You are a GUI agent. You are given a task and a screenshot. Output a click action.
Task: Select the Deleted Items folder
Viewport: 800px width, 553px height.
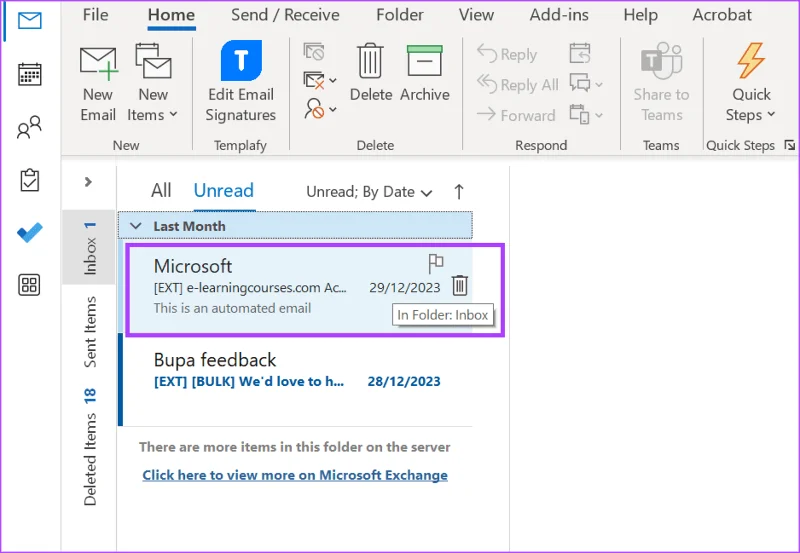pos(90,447)
